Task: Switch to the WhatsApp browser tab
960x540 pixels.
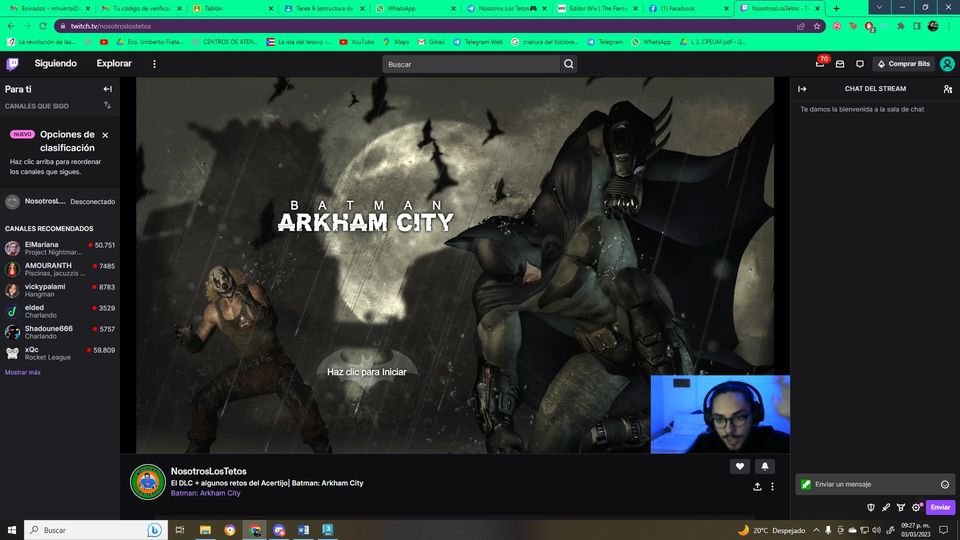Action: pyautogui.click(x=413, y=9)
